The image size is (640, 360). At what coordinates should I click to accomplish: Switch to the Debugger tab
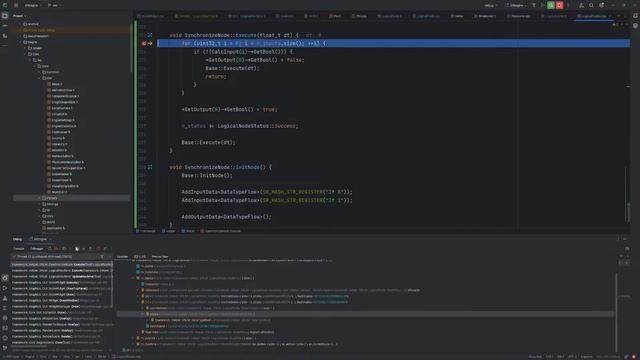37,249
